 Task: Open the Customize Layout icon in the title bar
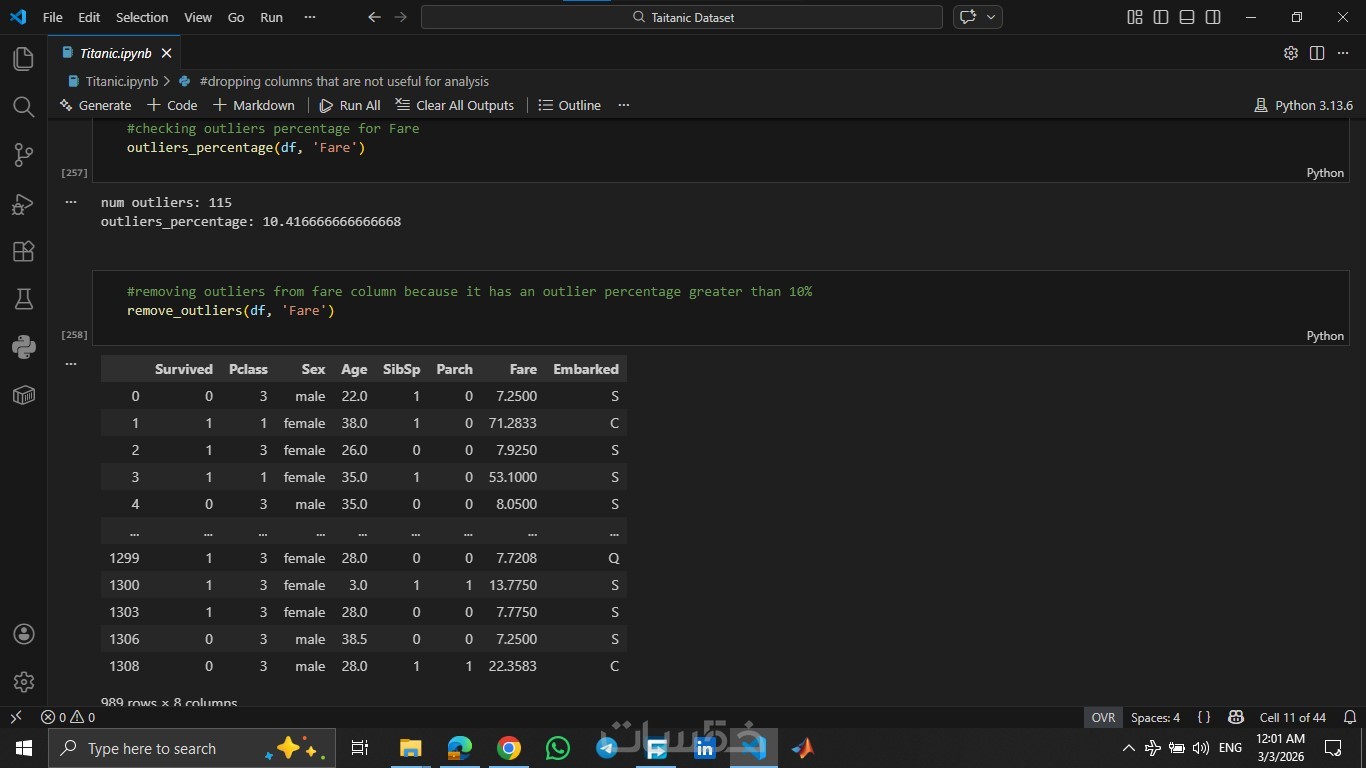pyautogui.click(x=1135, y=17)
